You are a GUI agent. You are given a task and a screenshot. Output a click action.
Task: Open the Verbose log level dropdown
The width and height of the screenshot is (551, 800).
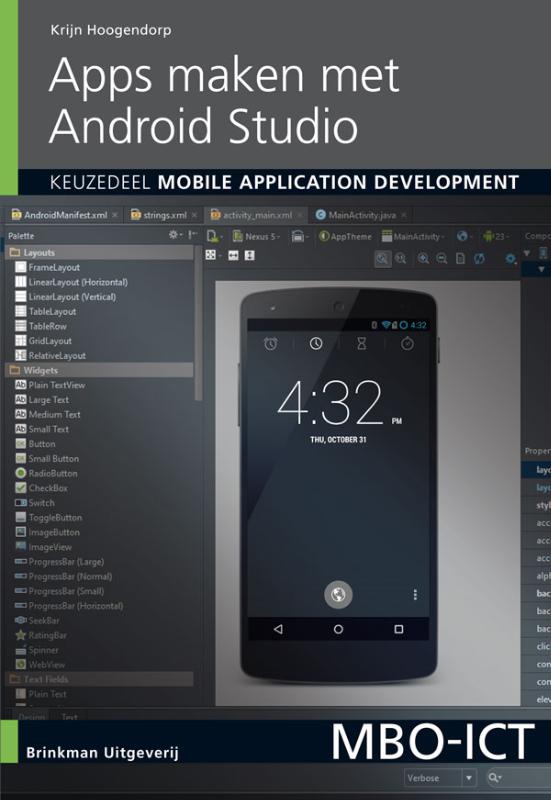[x=441, y=778]
